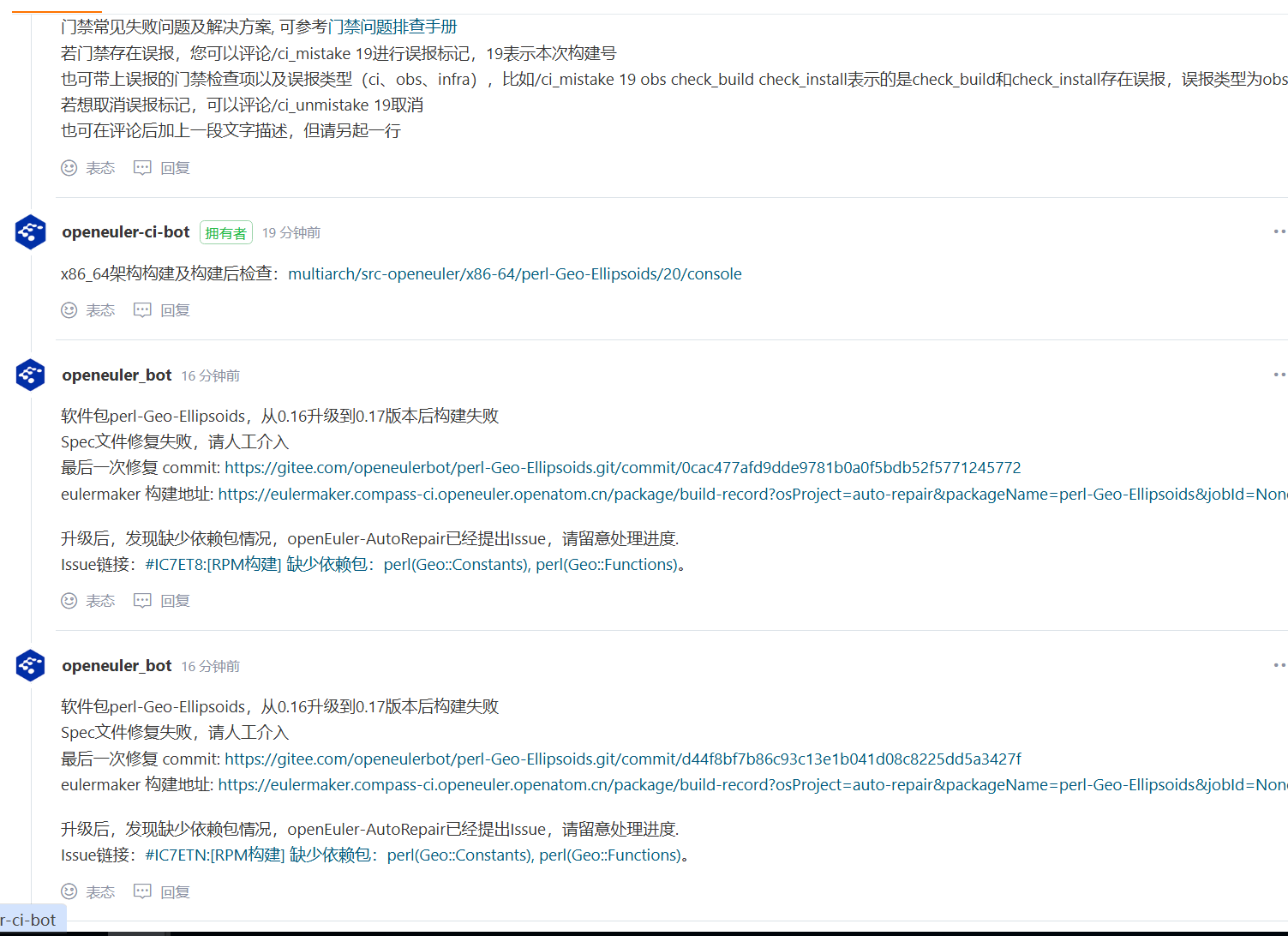The width and height of the screenshot is (1288, 936).
Task: Open commit link starting with d44f8bf7b86c
Action: point(622,759)
